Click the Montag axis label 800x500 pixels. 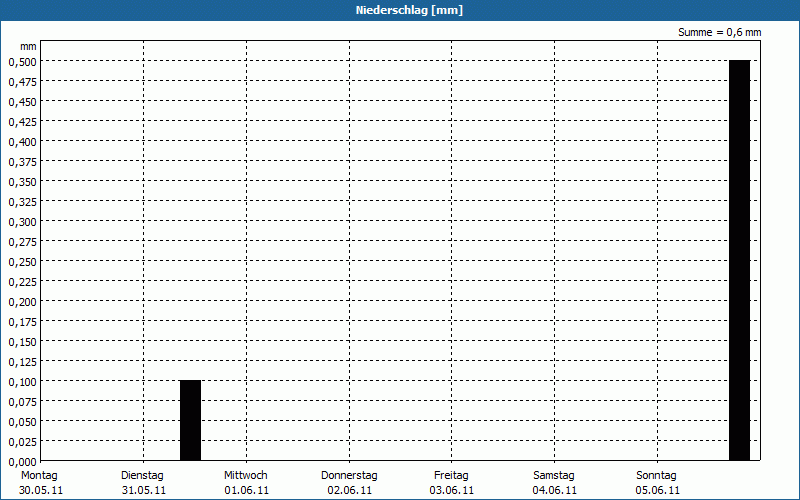pos(39,476)
